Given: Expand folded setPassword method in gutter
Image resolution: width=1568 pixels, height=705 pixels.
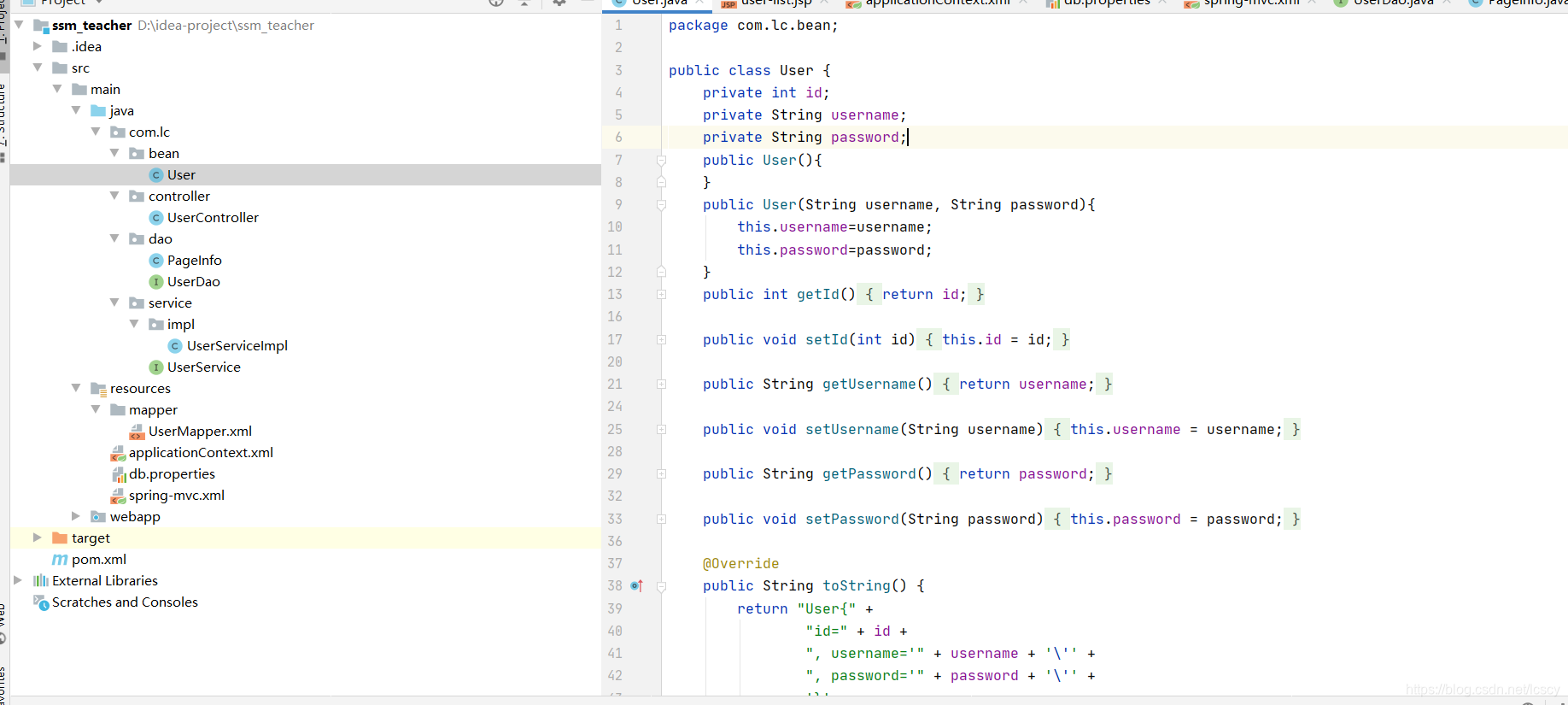Looking at the screenshot, I should (x=661, y=520).
